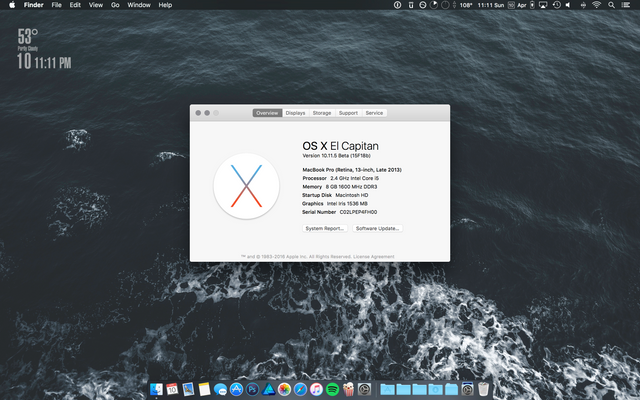The width and height of the screenshot is (640, 400).
Task: Click the Software Update... button
Action: pyautogui.click(x=378, y=228)
